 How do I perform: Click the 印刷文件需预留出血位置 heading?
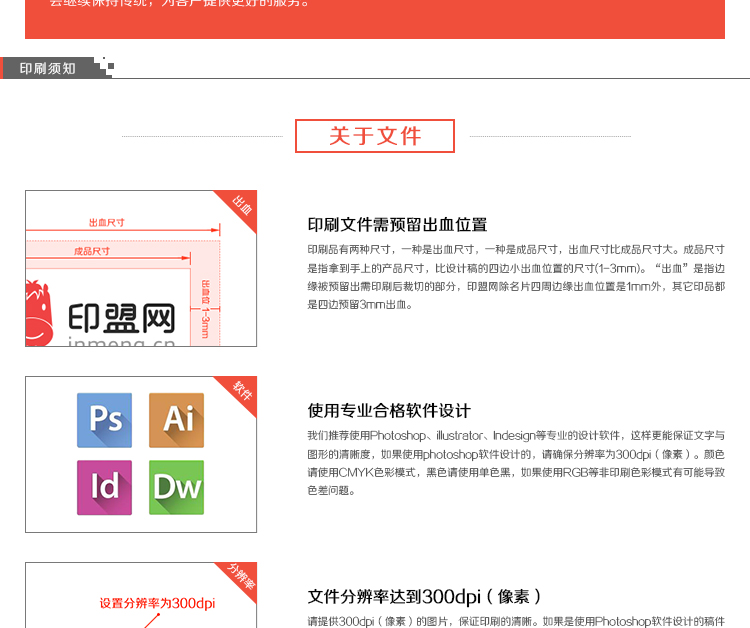tap(397, 224)
